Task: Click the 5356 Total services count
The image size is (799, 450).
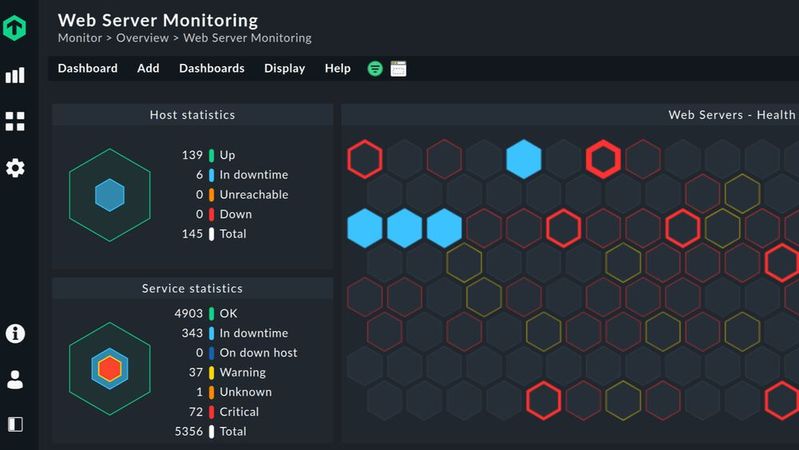Action: [x=189, y=432]
